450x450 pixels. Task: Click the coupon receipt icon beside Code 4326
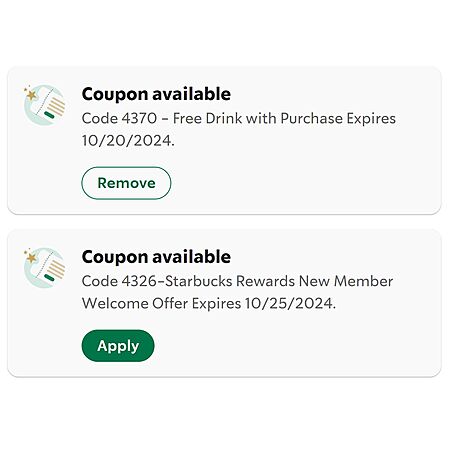click(44, 268)
